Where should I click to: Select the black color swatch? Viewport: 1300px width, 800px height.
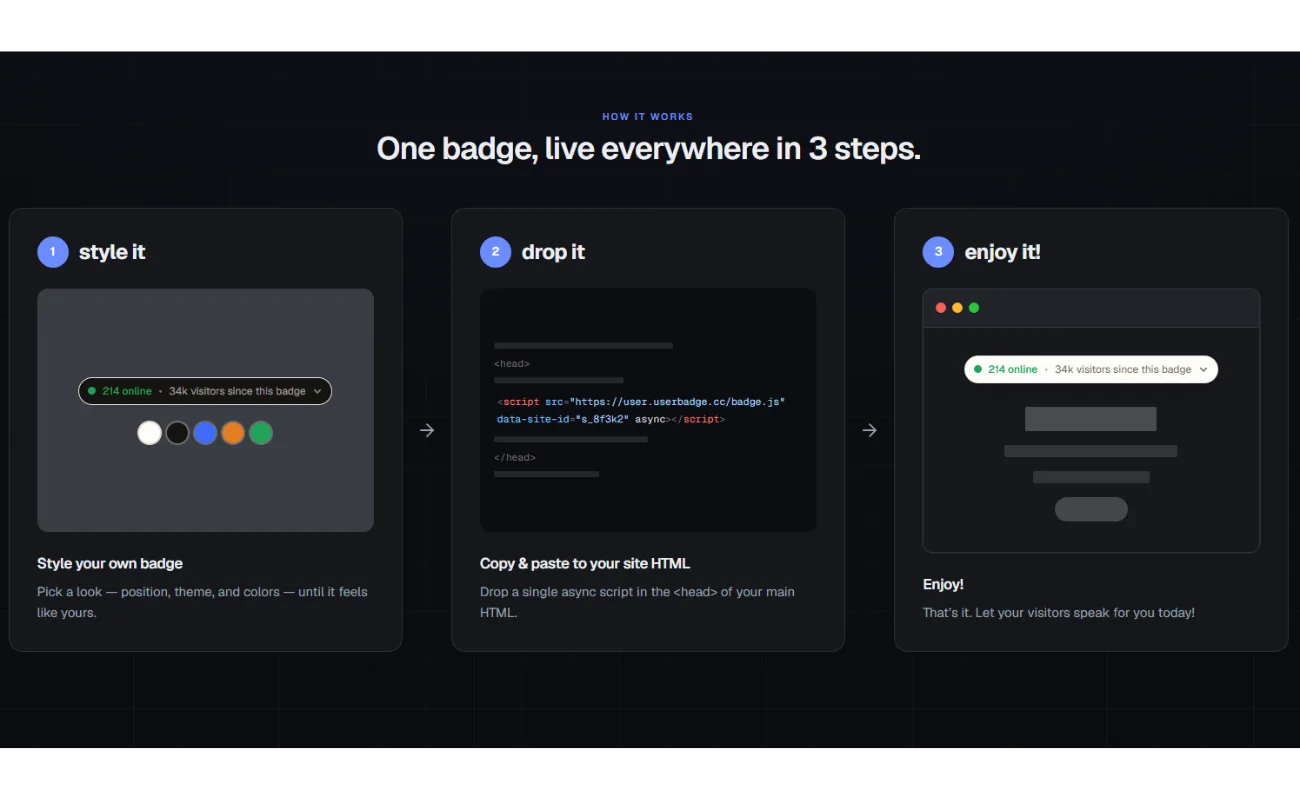177,433
